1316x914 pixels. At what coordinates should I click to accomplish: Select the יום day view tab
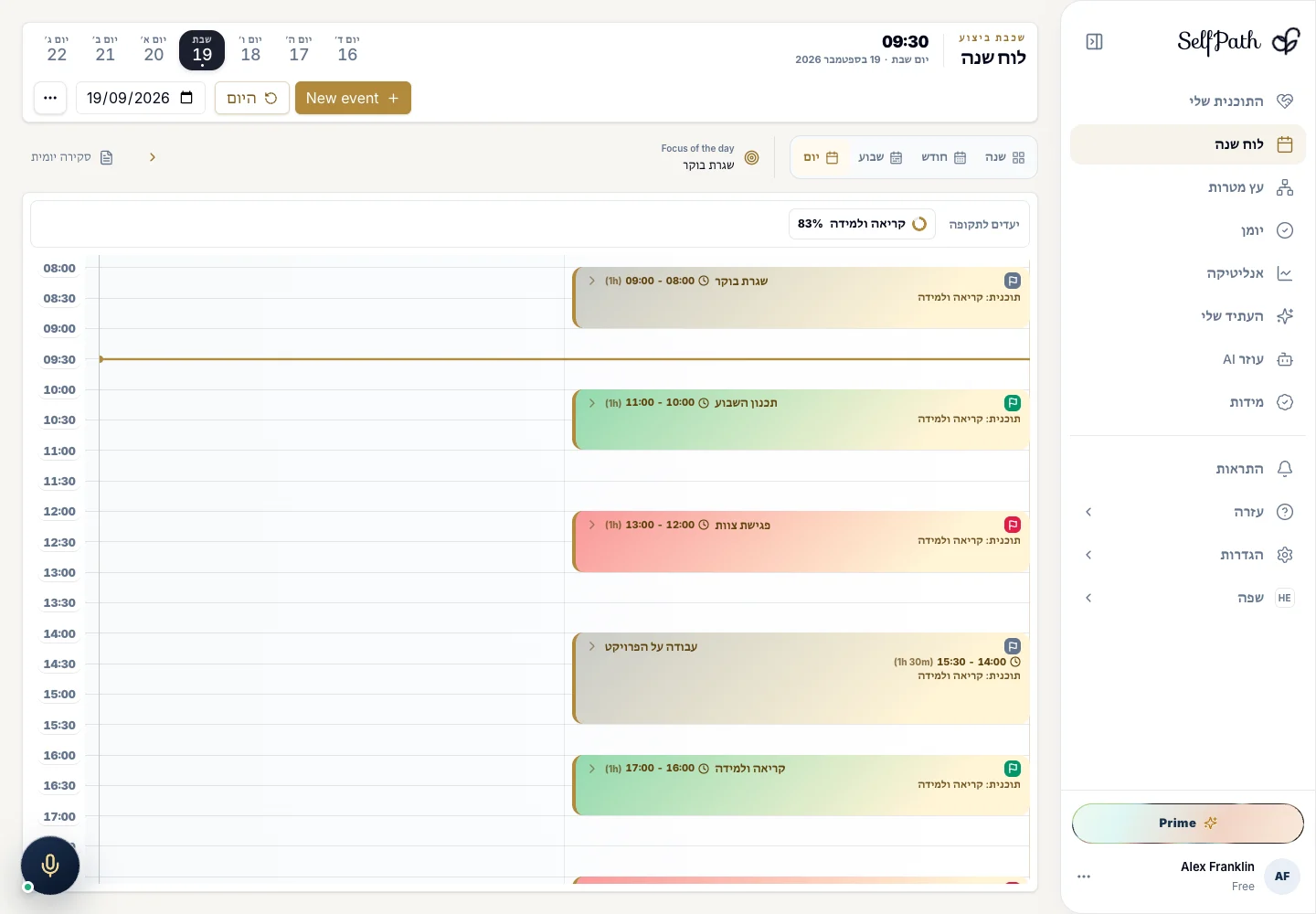821,157
